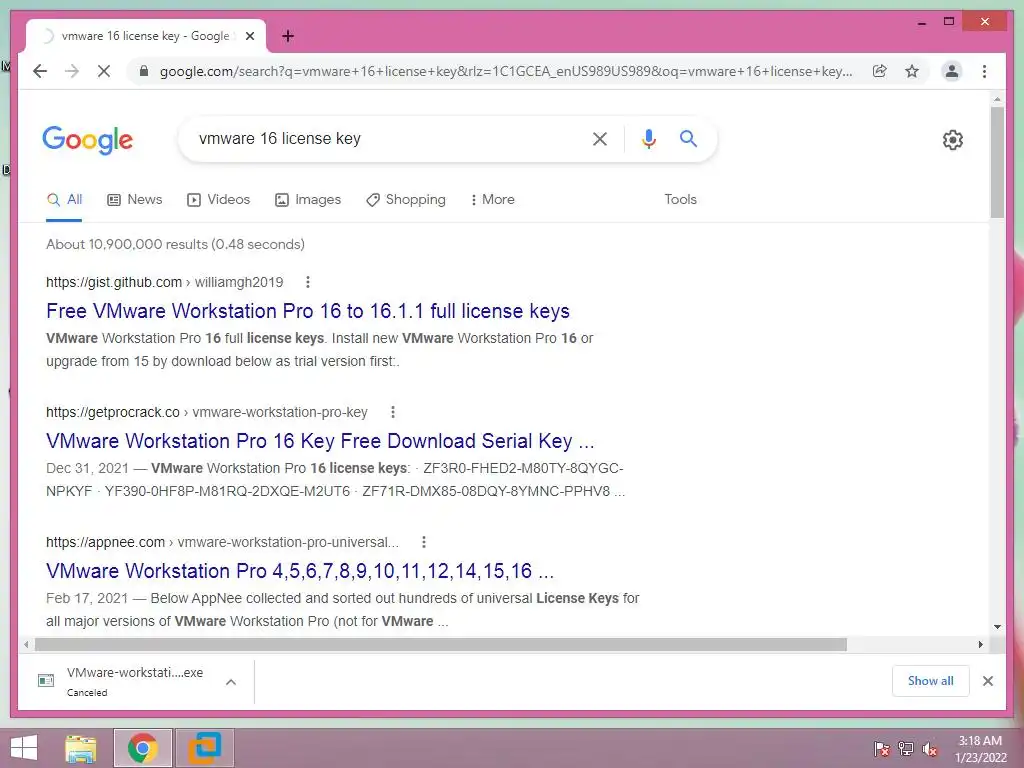Screen dimensions: 1024x768
Task: Click the taskbar clock showing 3:18 AM
Action: (x=980, y=749)
